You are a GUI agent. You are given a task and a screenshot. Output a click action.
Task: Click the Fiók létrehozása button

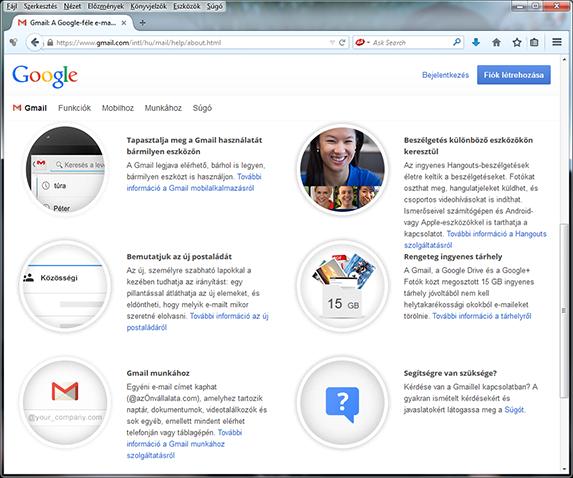click(x=513, y=75)
